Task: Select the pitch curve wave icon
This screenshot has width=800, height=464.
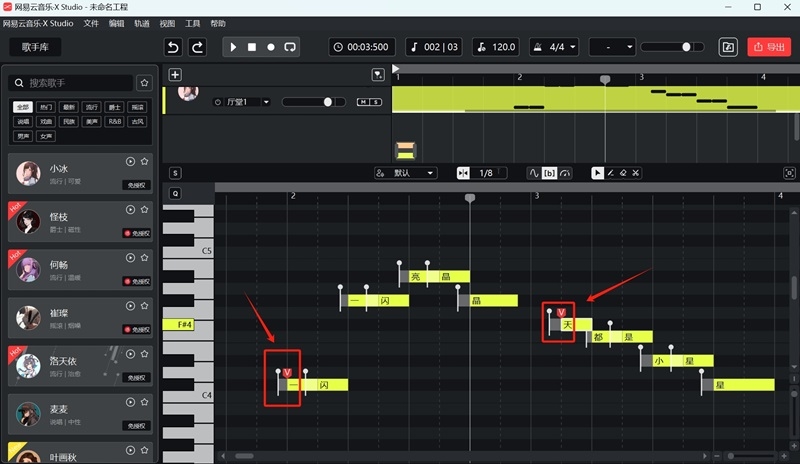Action: click(x=534, y=173)
